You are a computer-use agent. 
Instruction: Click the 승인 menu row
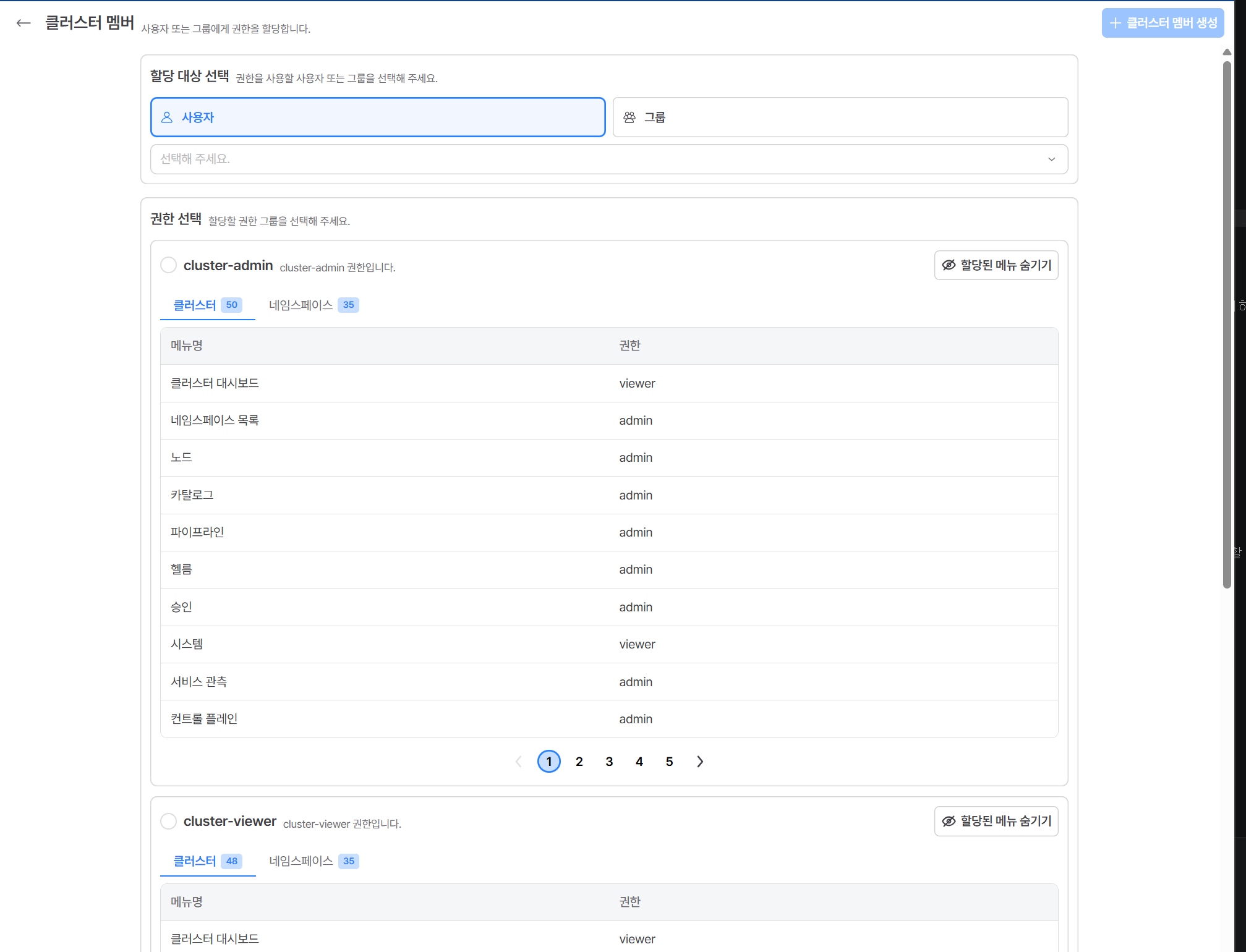click(x=609, y=607)
